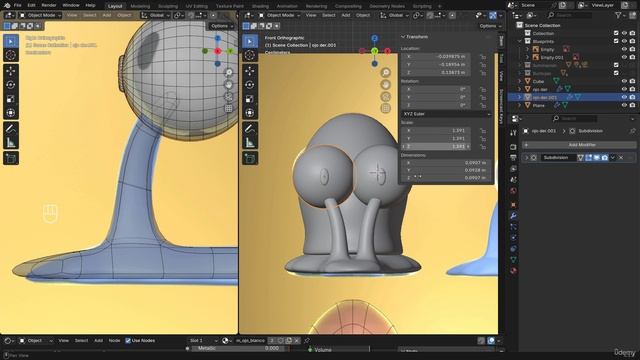This screenshot has width=640, height=360.
Task: Click the Add Modifier button
Action: [579, 145]
